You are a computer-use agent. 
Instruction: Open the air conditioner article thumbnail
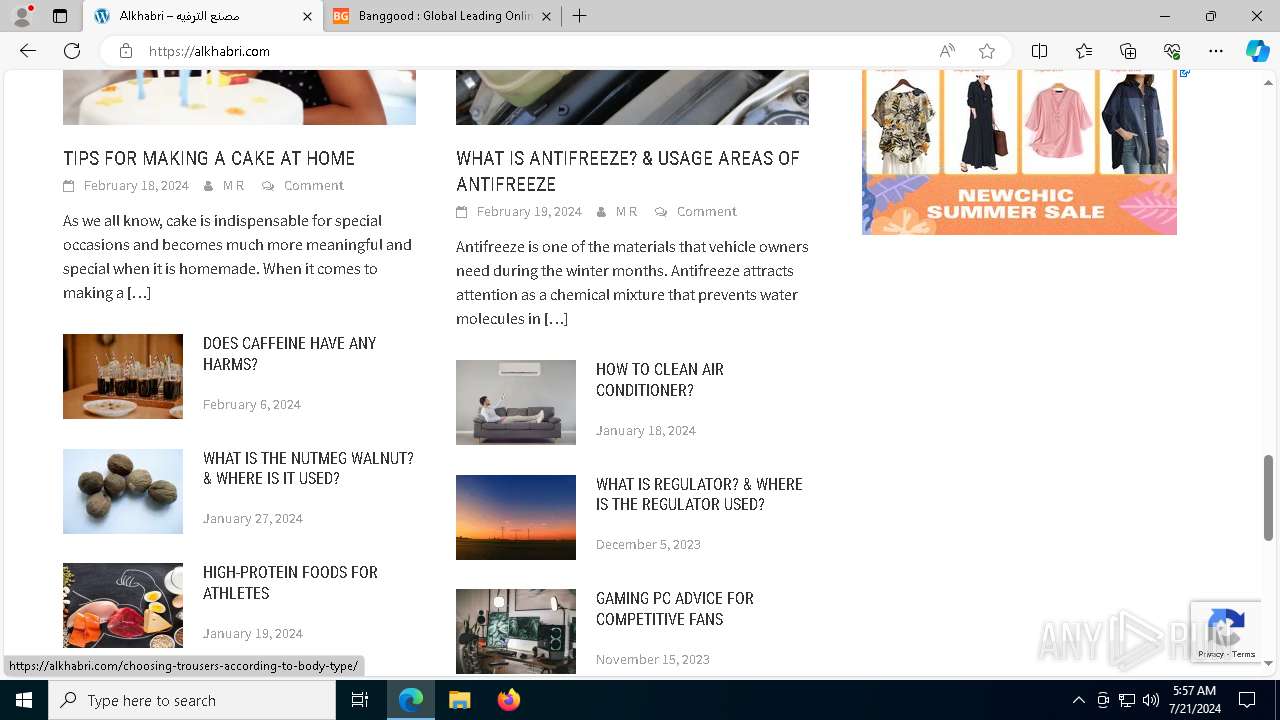[516, 402]
